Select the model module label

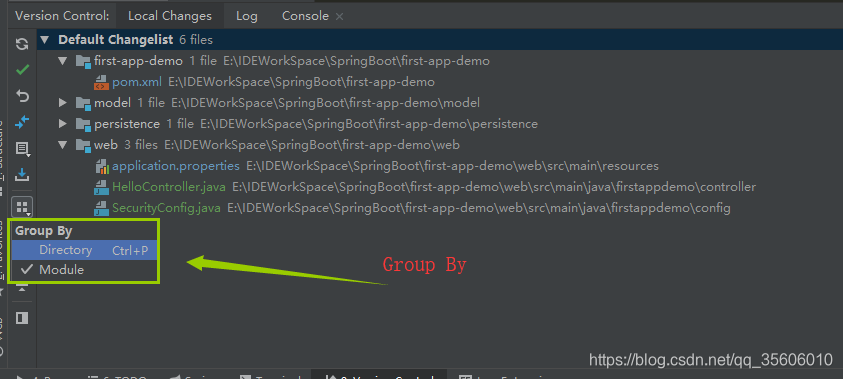click(112, 103)
